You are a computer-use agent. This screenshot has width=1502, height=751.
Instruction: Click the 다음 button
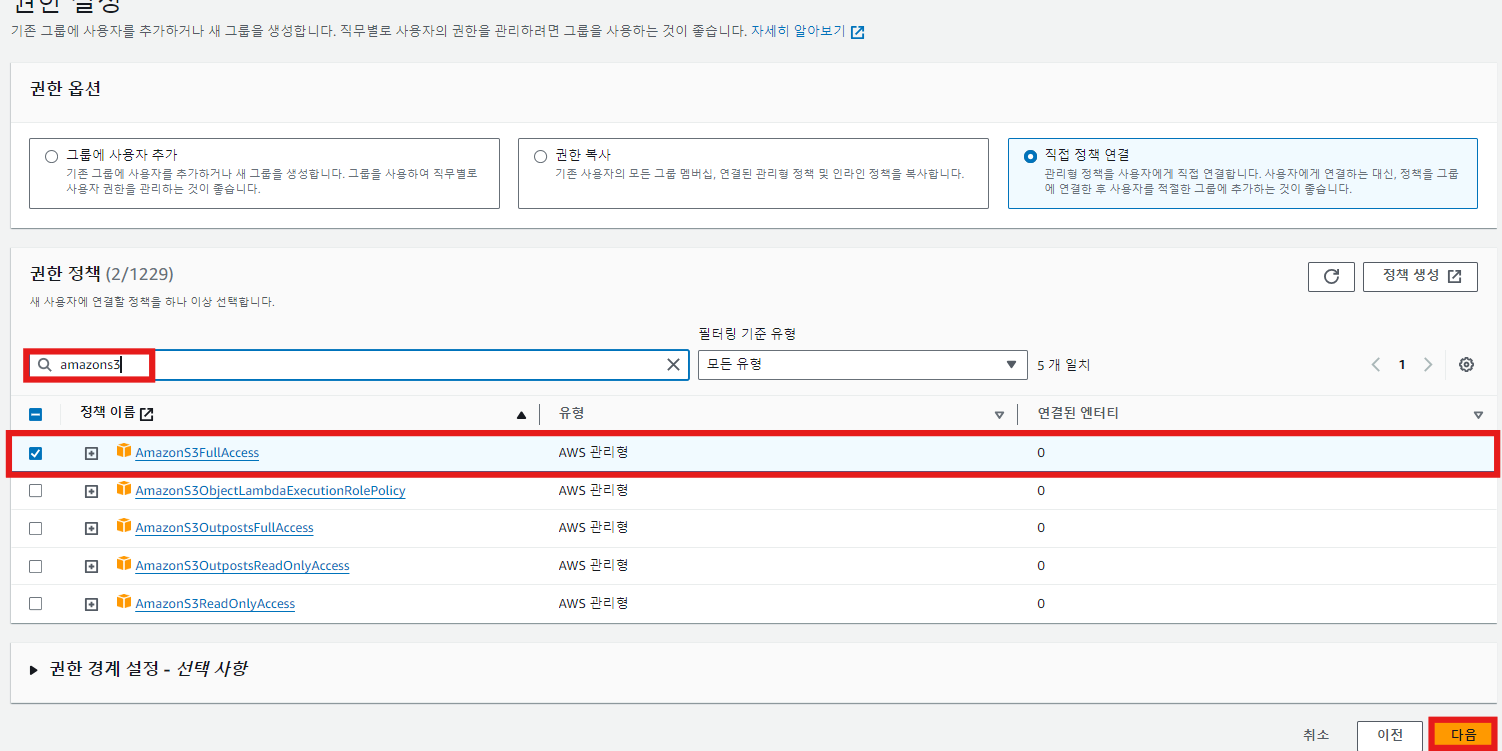[1463, 735]
